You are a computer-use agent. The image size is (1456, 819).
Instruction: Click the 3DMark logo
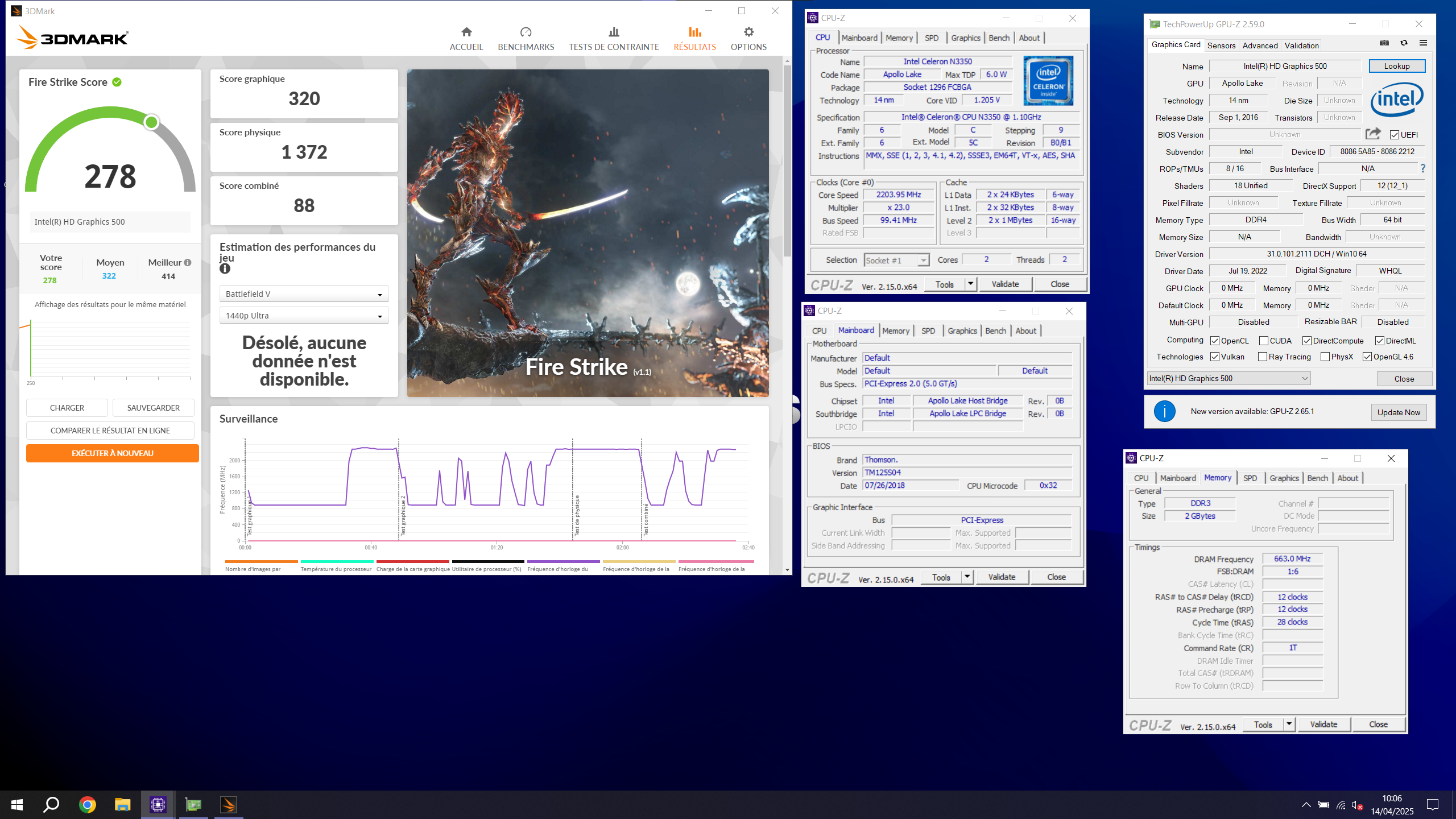click(x=72, y=37)
